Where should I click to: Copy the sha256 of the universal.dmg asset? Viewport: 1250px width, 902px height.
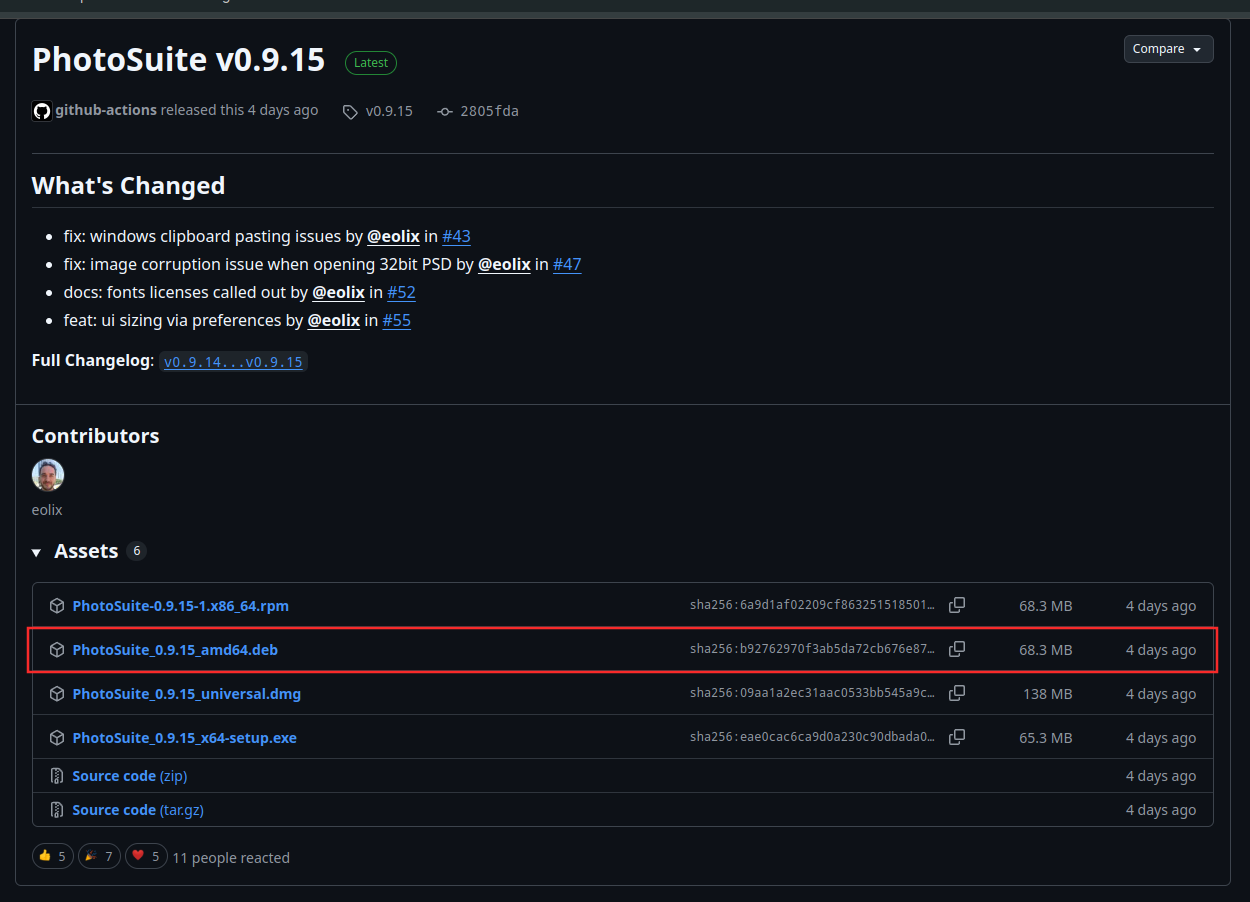(957, 693)
